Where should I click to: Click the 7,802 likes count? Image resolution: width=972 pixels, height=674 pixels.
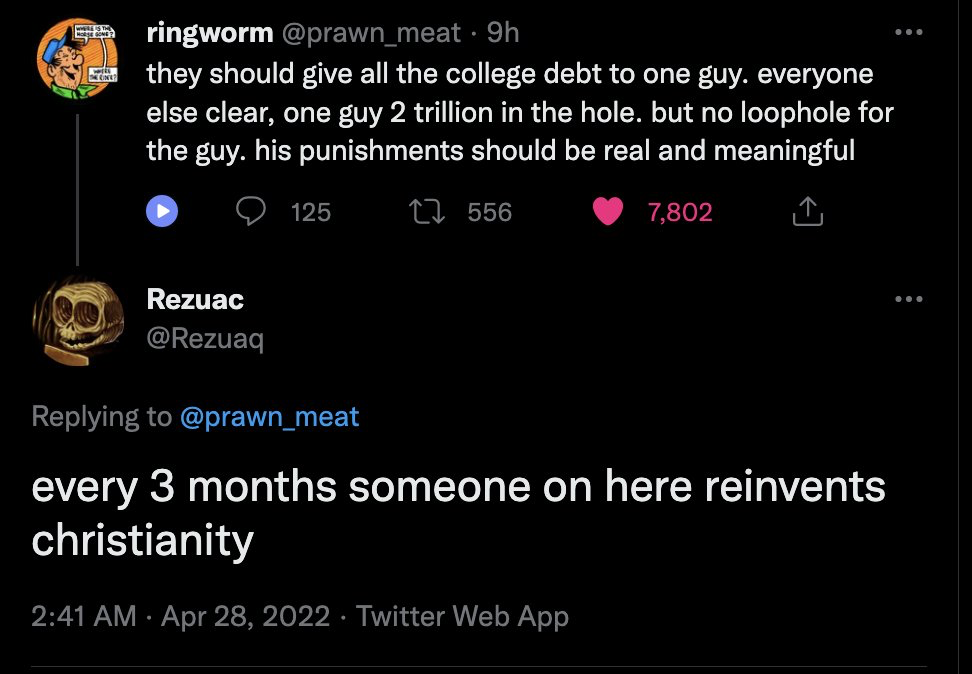[680, 212]
